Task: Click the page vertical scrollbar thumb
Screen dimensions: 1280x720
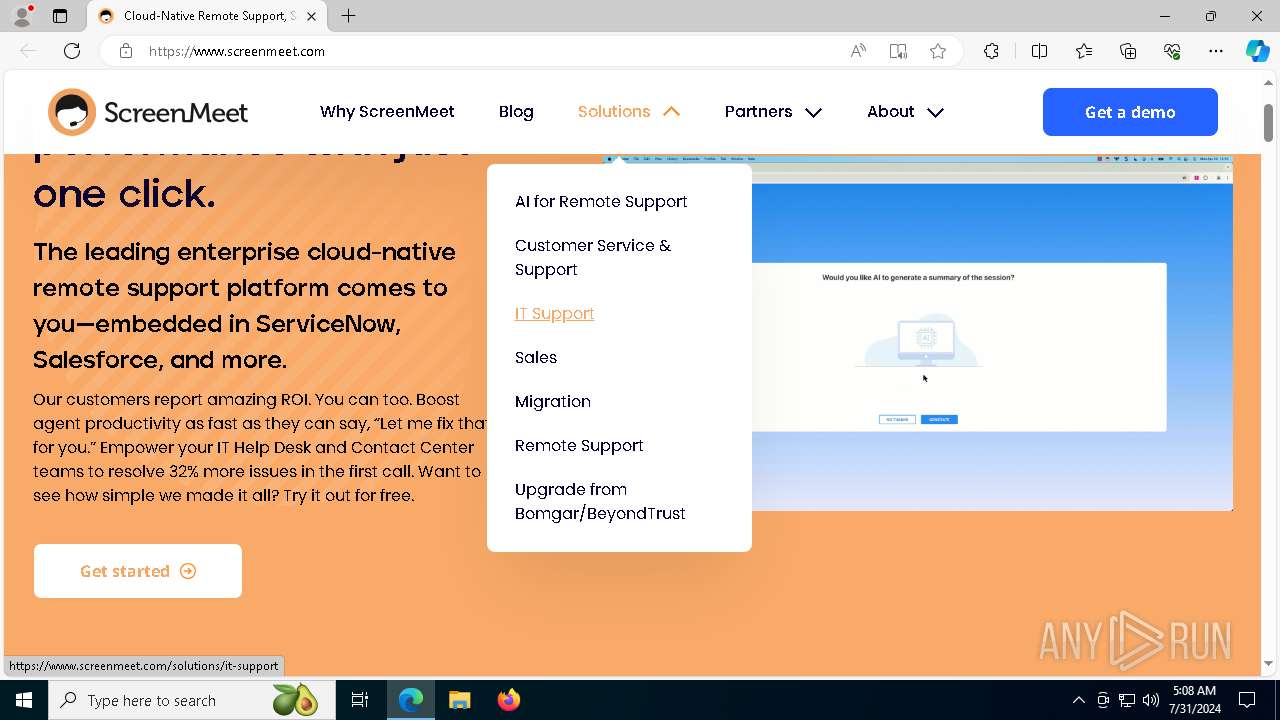Action: (1269, 122)
